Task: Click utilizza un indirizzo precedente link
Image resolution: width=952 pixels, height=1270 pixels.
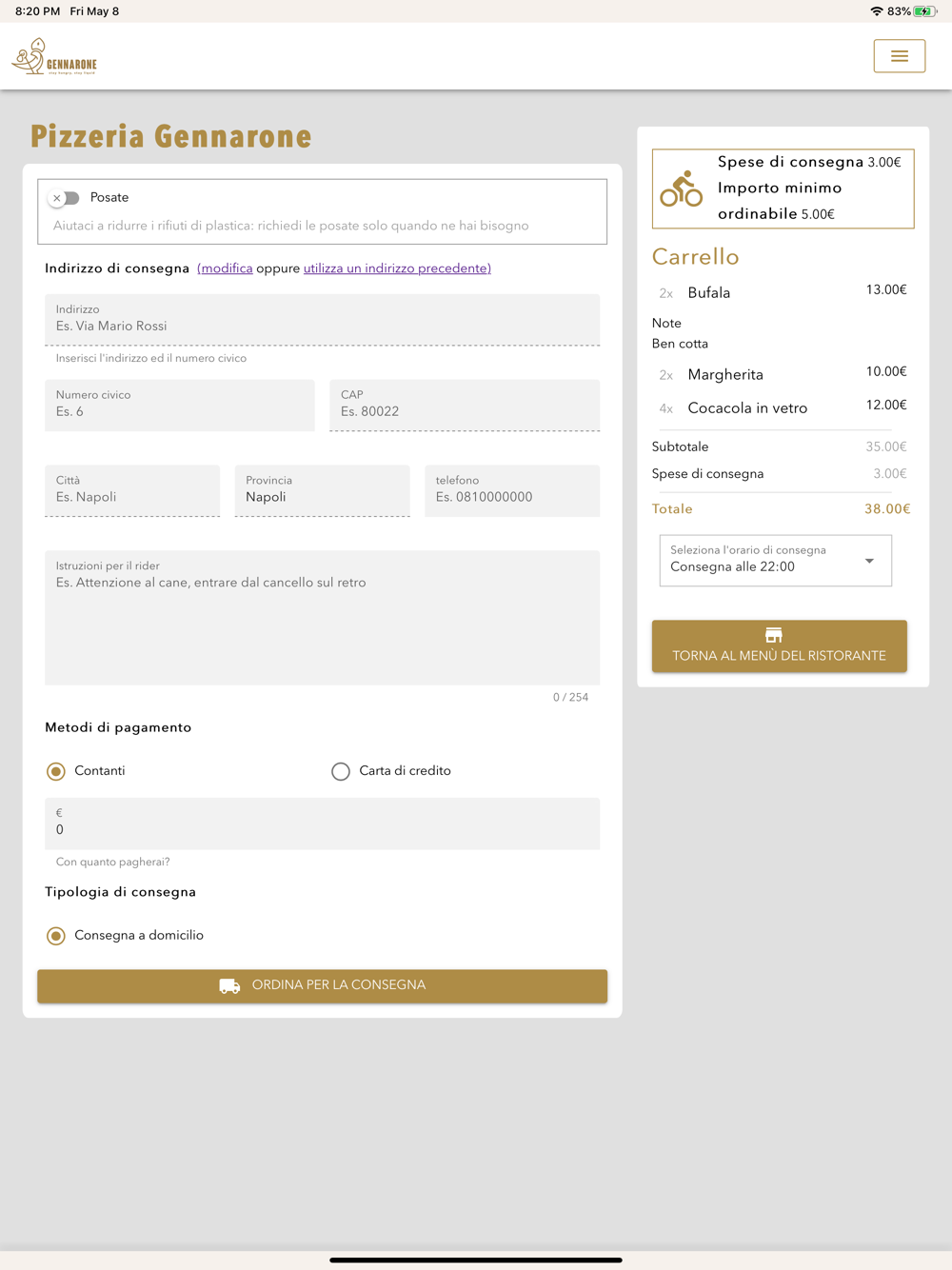Action: tap(397, 268)
